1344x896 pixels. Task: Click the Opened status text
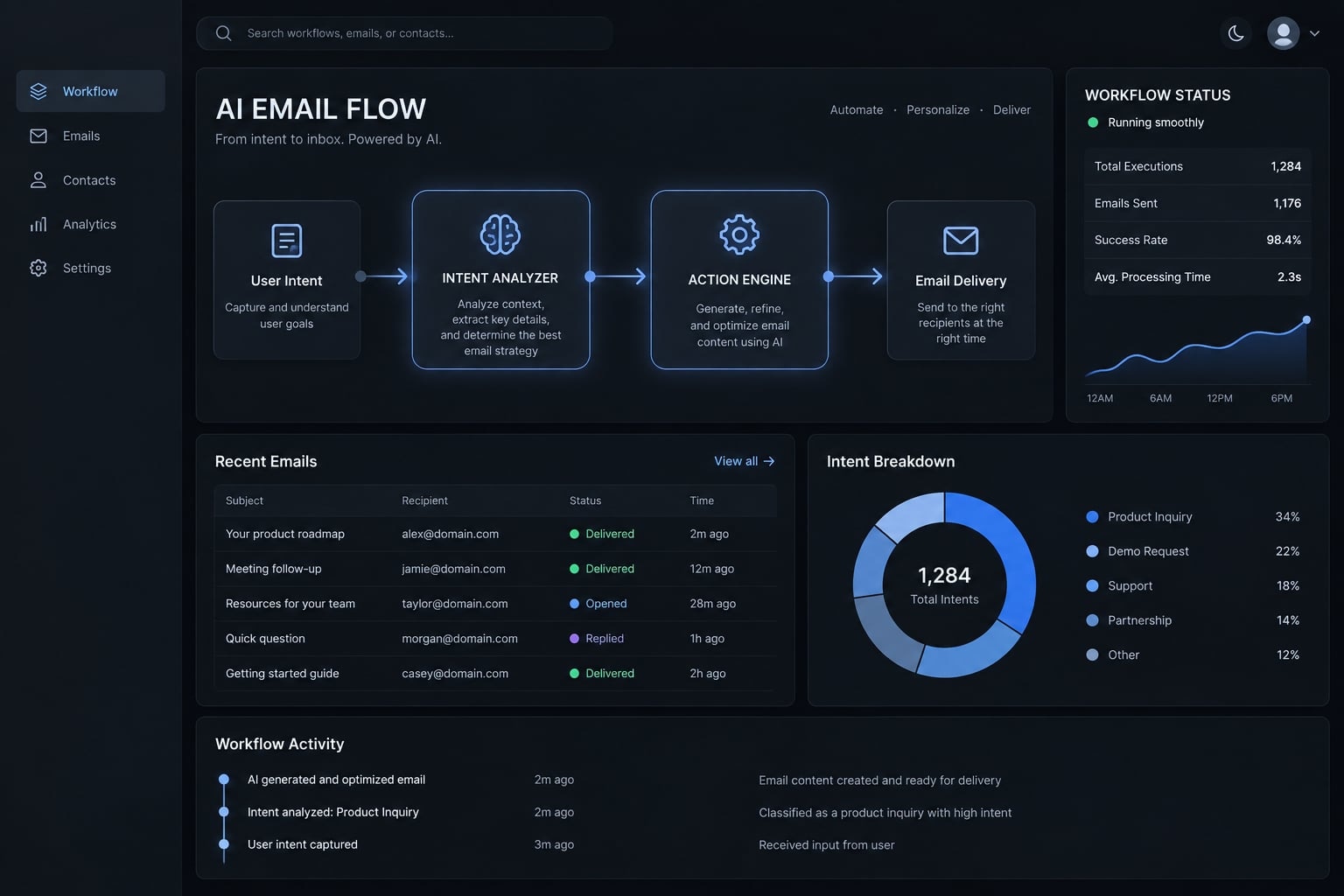click(x=606, y=604)
